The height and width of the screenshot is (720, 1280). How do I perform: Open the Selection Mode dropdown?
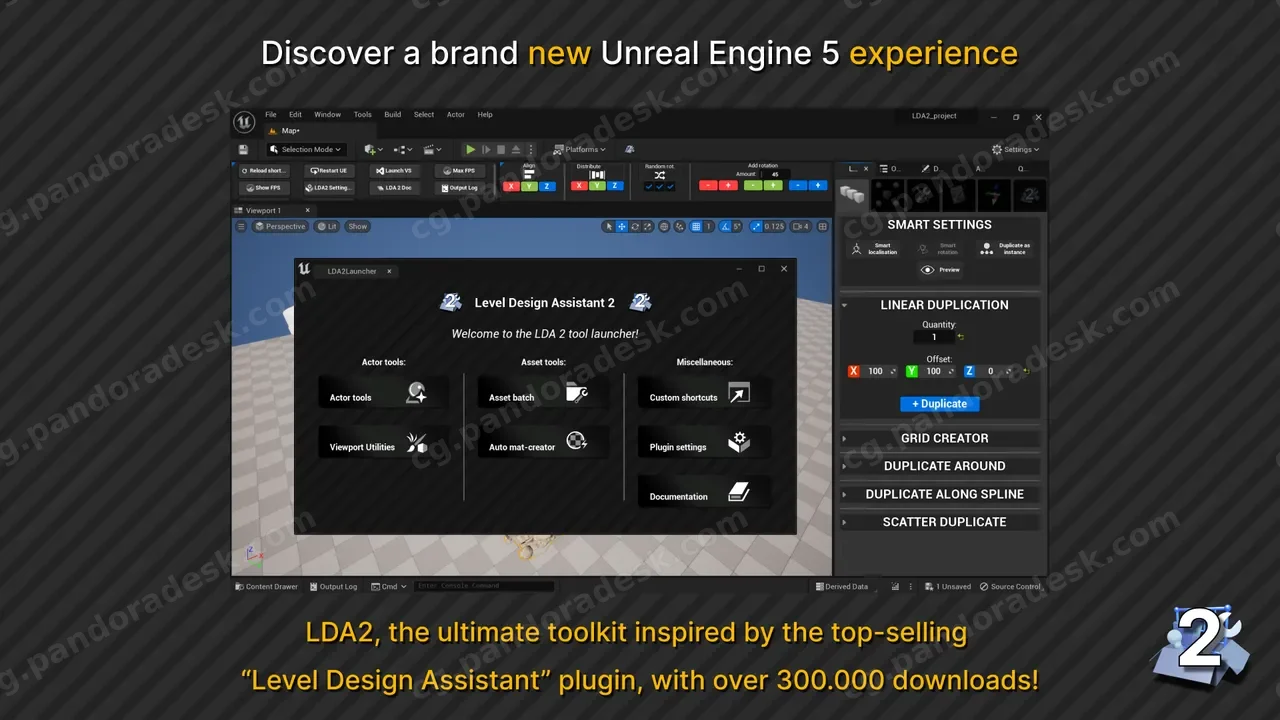click(306, 149)
